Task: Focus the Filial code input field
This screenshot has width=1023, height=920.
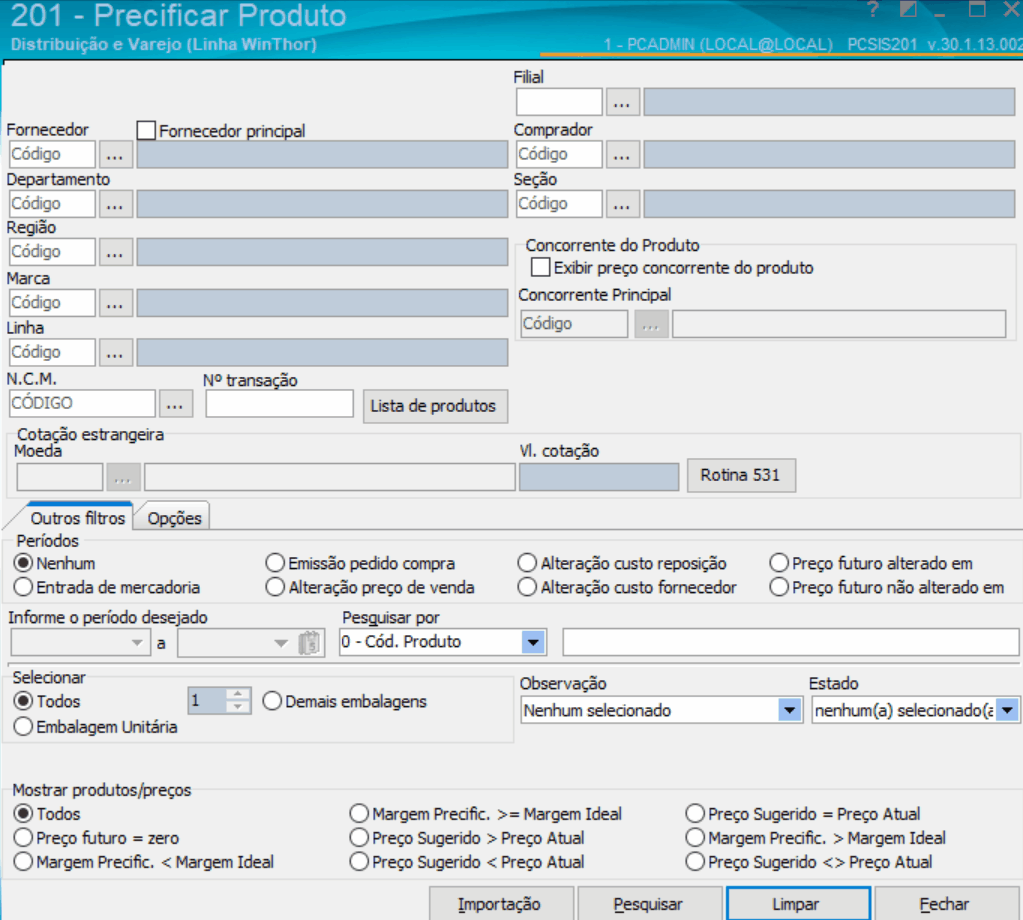Action: coord(559,103)
